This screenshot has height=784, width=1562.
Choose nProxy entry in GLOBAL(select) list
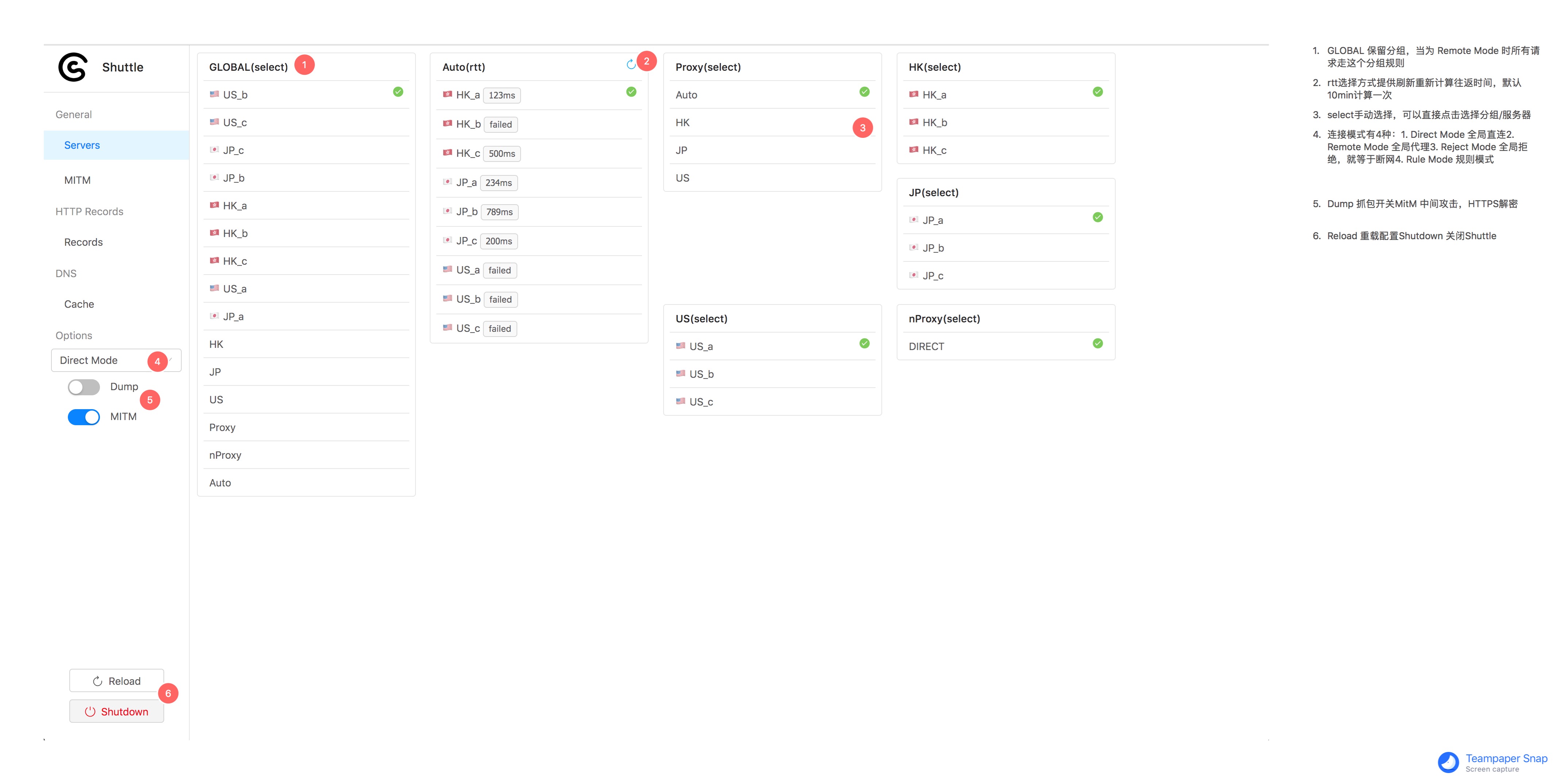pyautogui.click(x=225, y=455)
